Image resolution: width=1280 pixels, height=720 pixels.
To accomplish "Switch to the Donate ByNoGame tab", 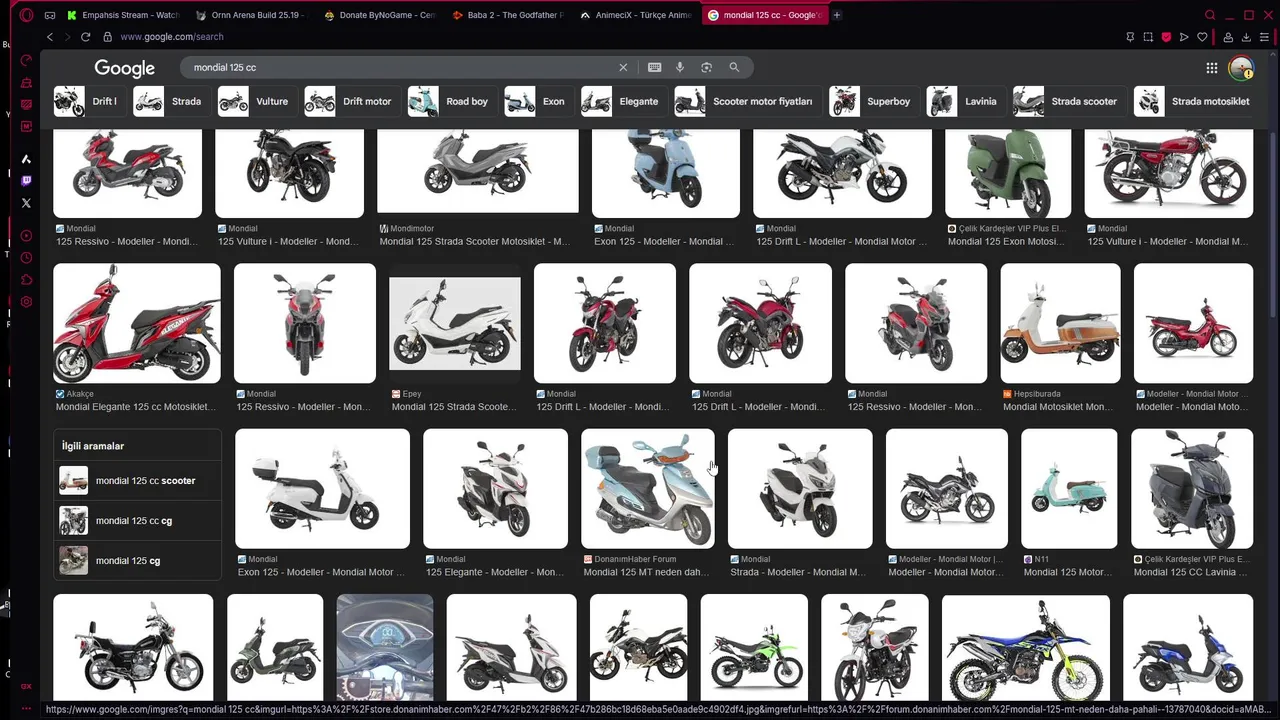I will pyautogui.click(x=380, y=15).
